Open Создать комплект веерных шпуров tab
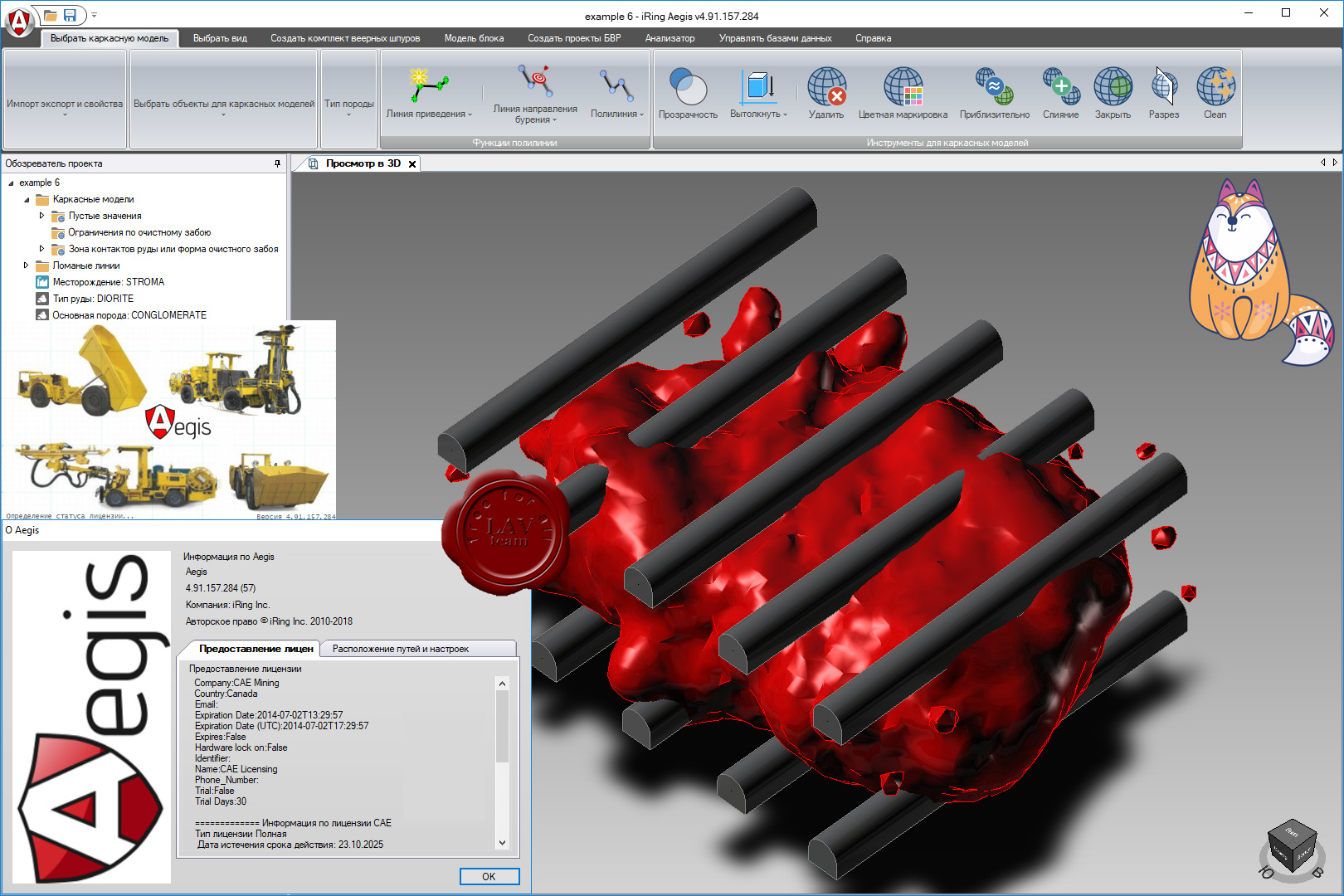Screen dimensions: 1344x896 (345, 38)
